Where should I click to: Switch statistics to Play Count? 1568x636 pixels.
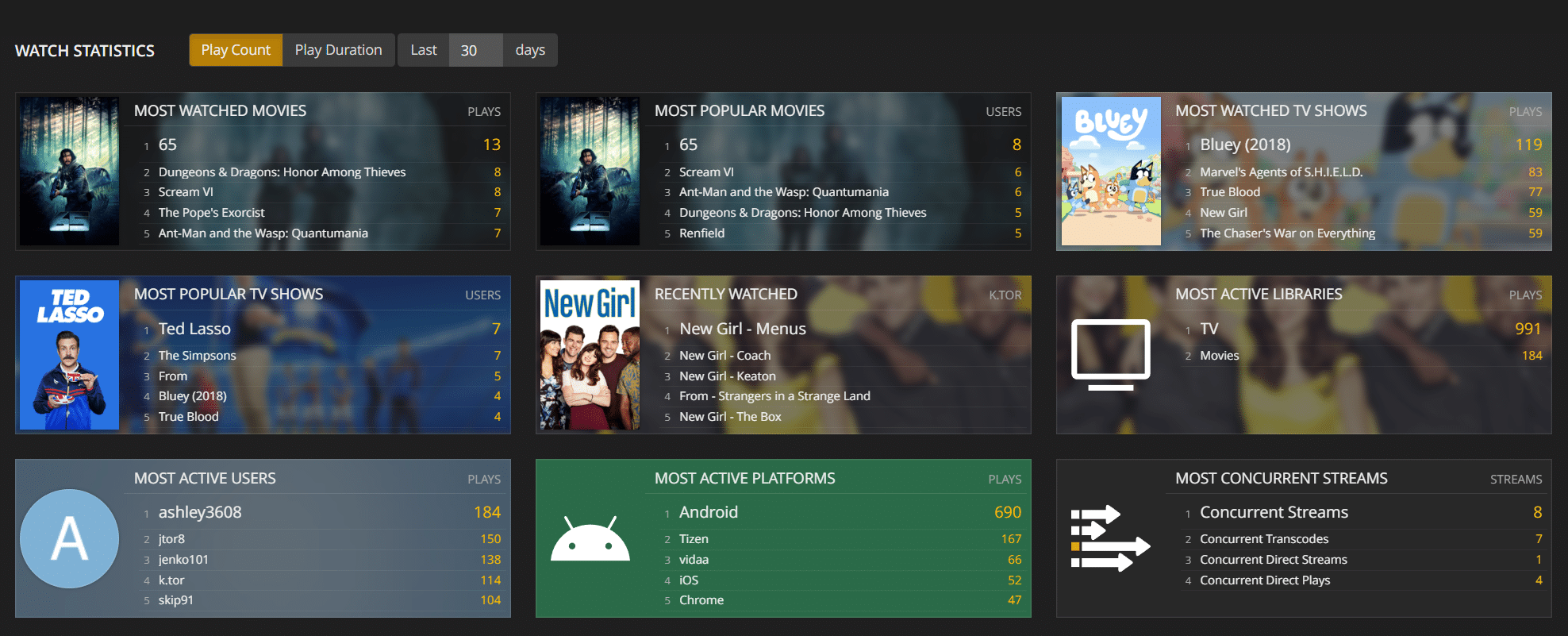[x=236, y=50]
